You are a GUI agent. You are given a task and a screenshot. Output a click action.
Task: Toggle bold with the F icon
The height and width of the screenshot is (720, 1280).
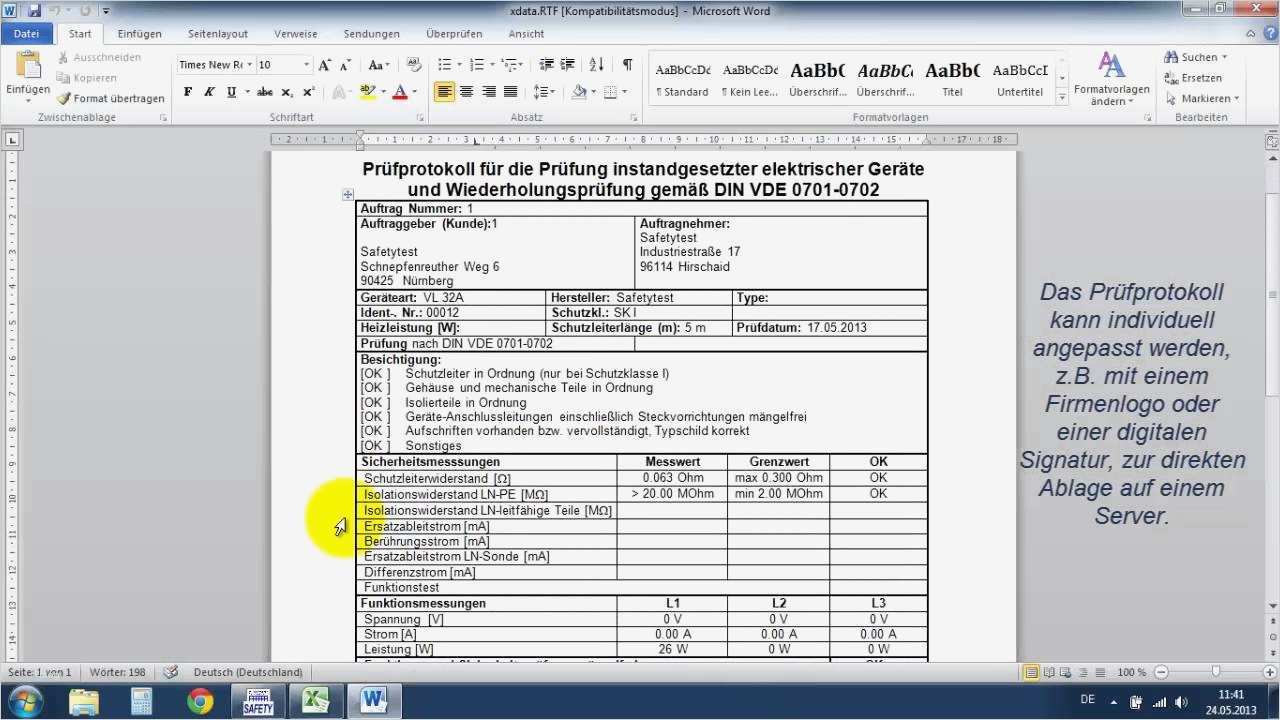(187, 92)
